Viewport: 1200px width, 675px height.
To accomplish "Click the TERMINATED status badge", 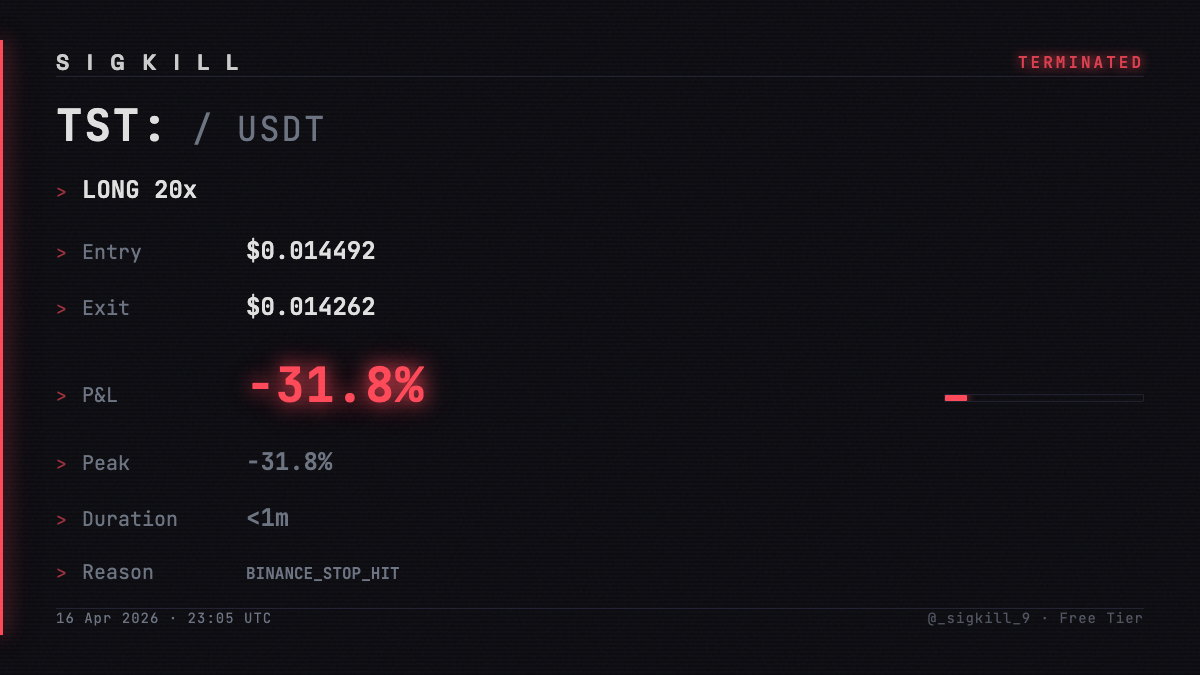I will point(1080,63).
